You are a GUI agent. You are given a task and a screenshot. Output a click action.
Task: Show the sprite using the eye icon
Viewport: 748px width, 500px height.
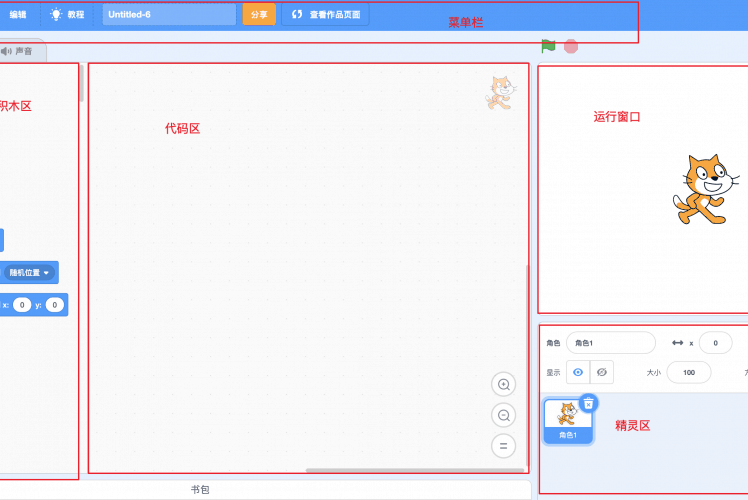pos(577,372)
